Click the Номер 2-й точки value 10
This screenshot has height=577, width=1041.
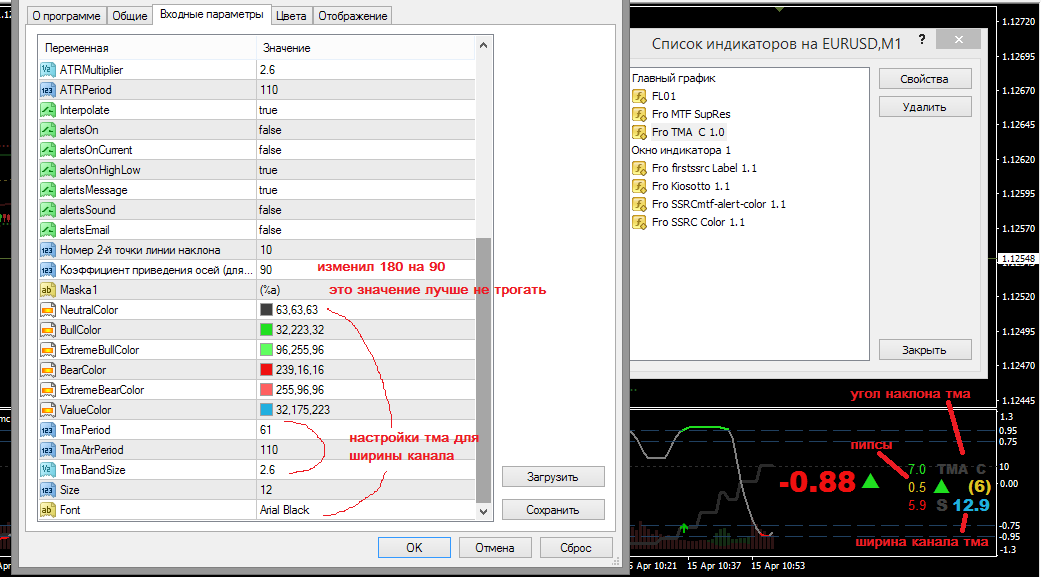pyautogui.click(x=266, y=250)
